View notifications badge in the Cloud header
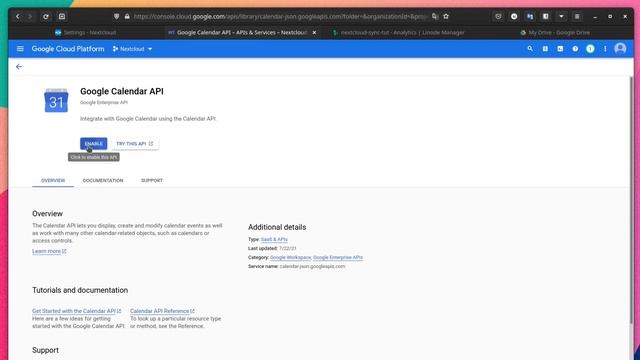 590,49
